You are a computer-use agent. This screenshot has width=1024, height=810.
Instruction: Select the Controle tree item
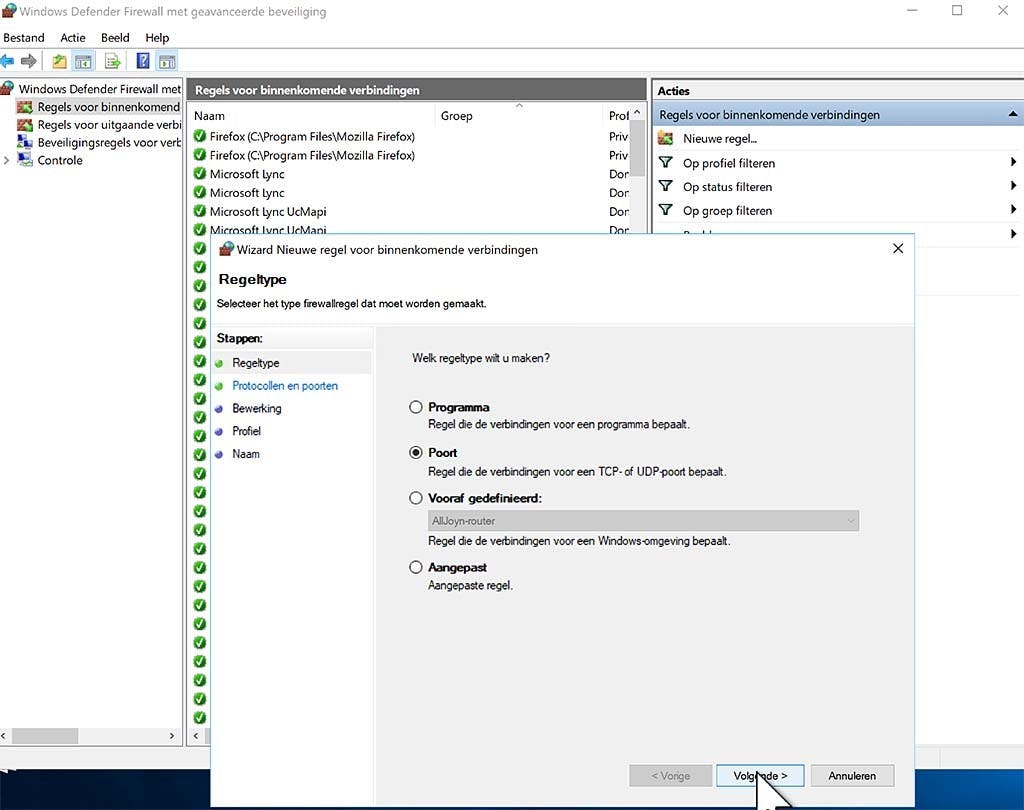pos(60,160)
